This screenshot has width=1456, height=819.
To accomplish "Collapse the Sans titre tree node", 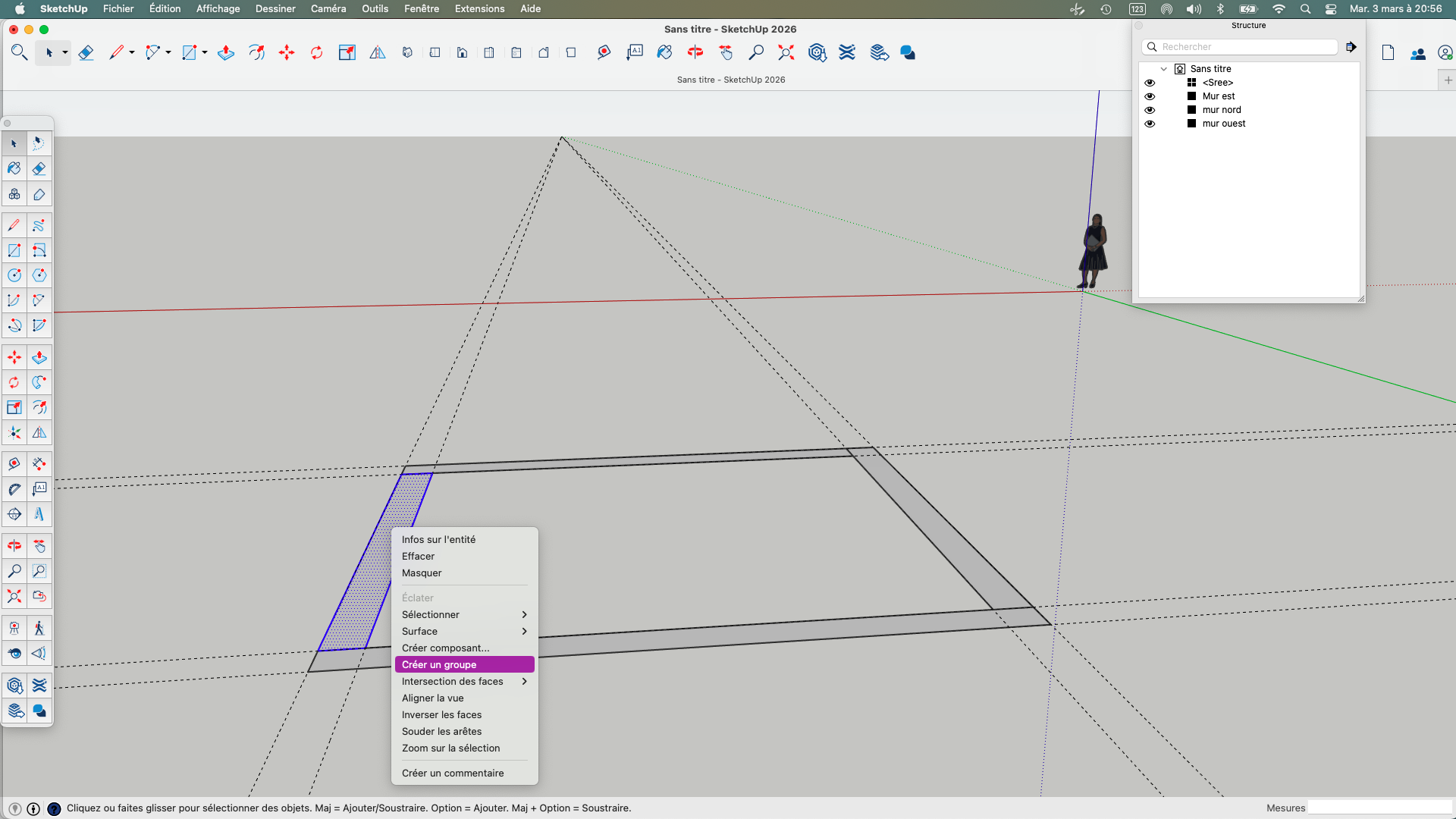I will click(1166, 68).
